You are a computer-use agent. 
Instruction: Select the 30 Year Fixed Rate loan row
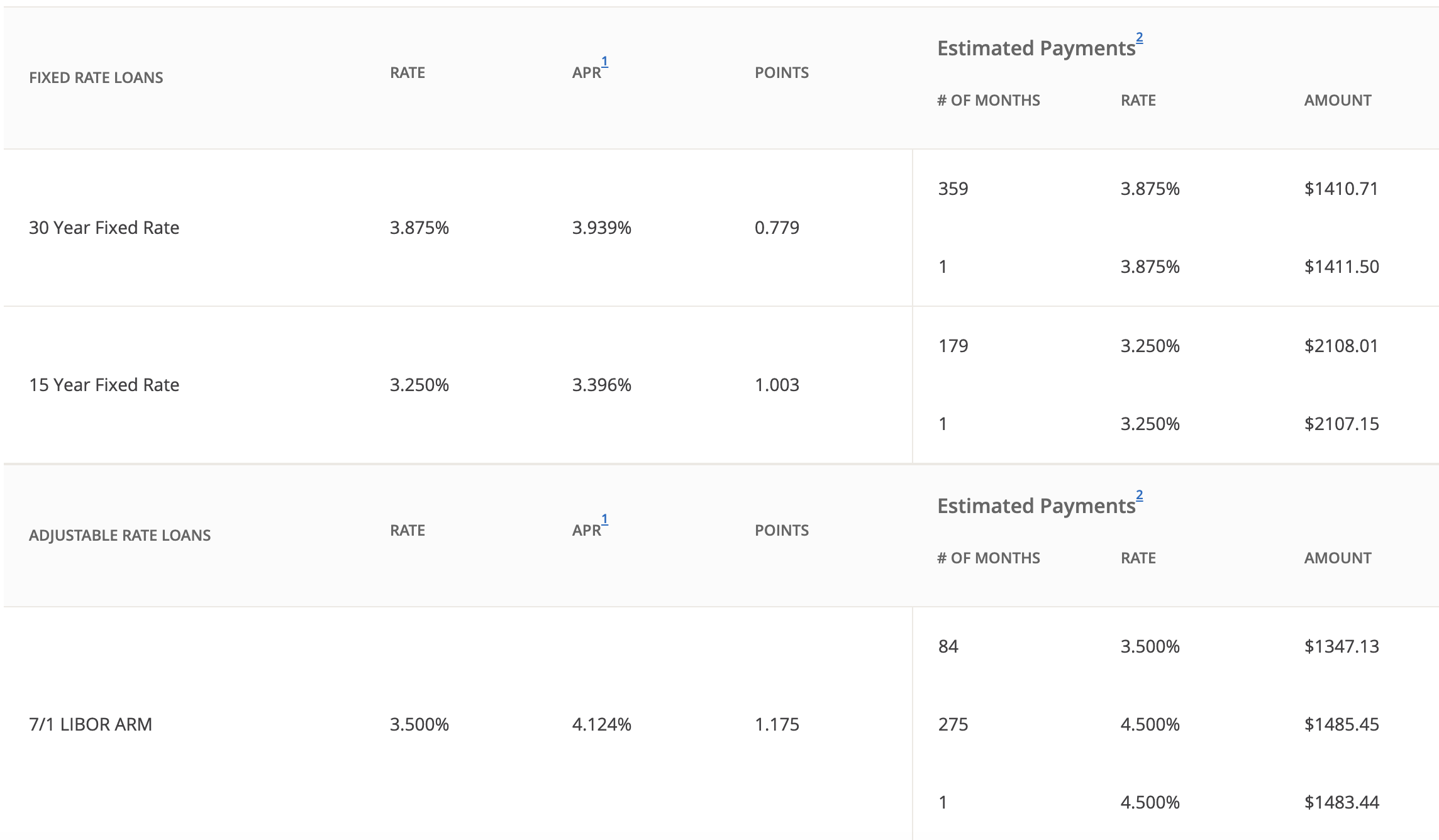coord(104,228)
